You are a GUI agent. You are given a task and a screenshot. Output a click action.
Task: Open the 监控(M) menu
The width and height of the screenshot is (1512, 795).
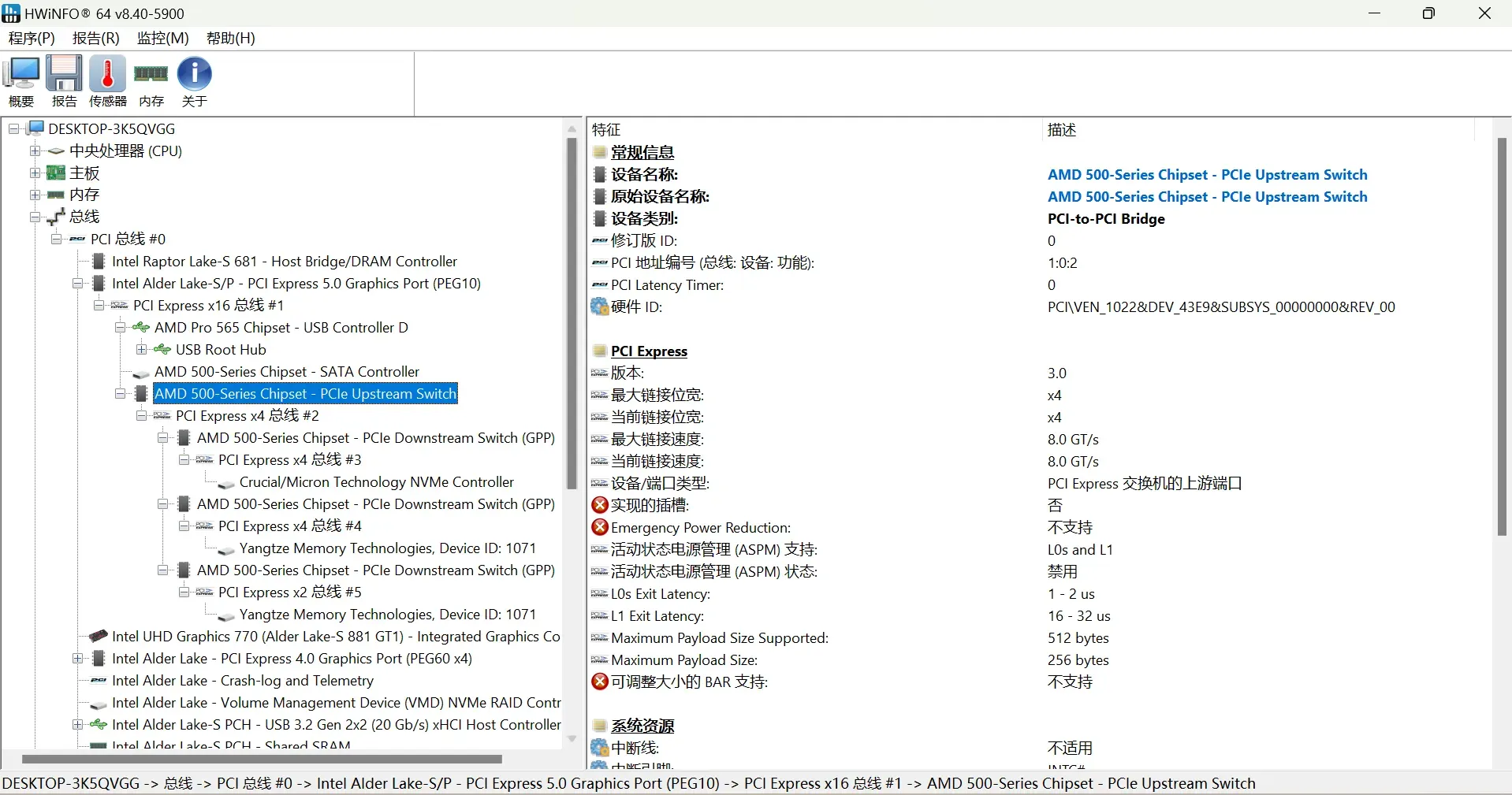[163, 38]
